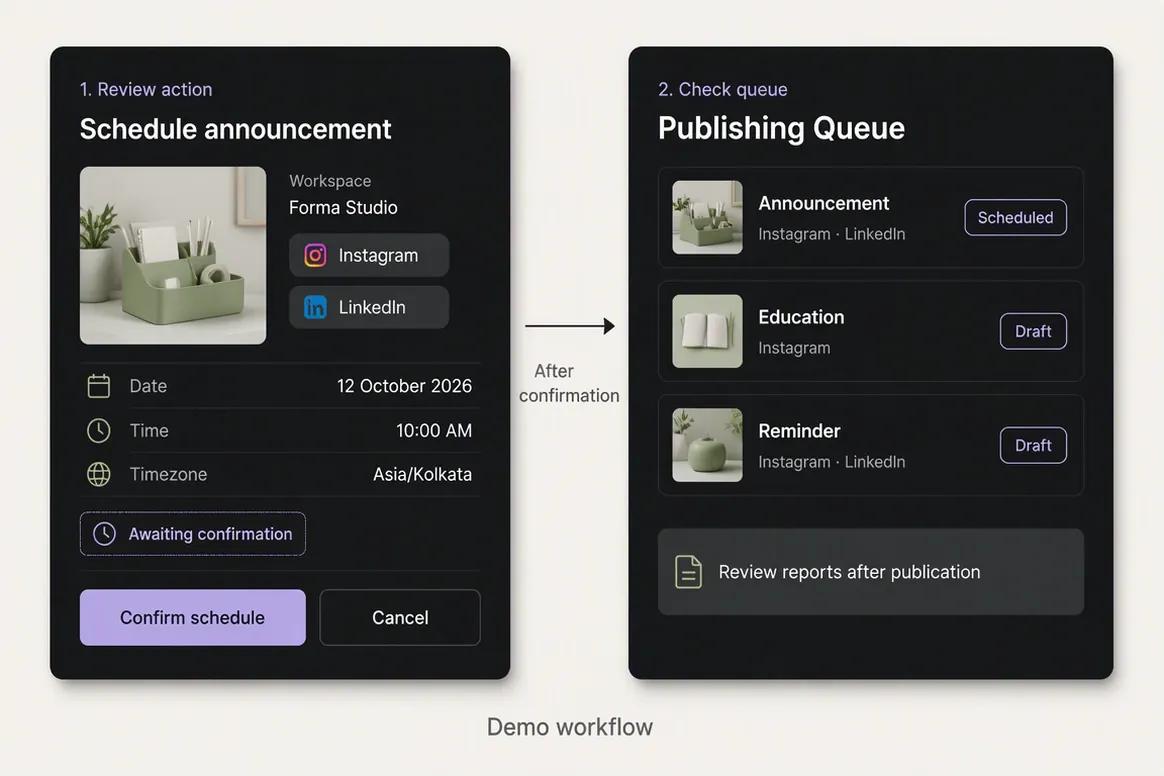
Task: Cancel the schedule announcement
Action: (400, 617)
